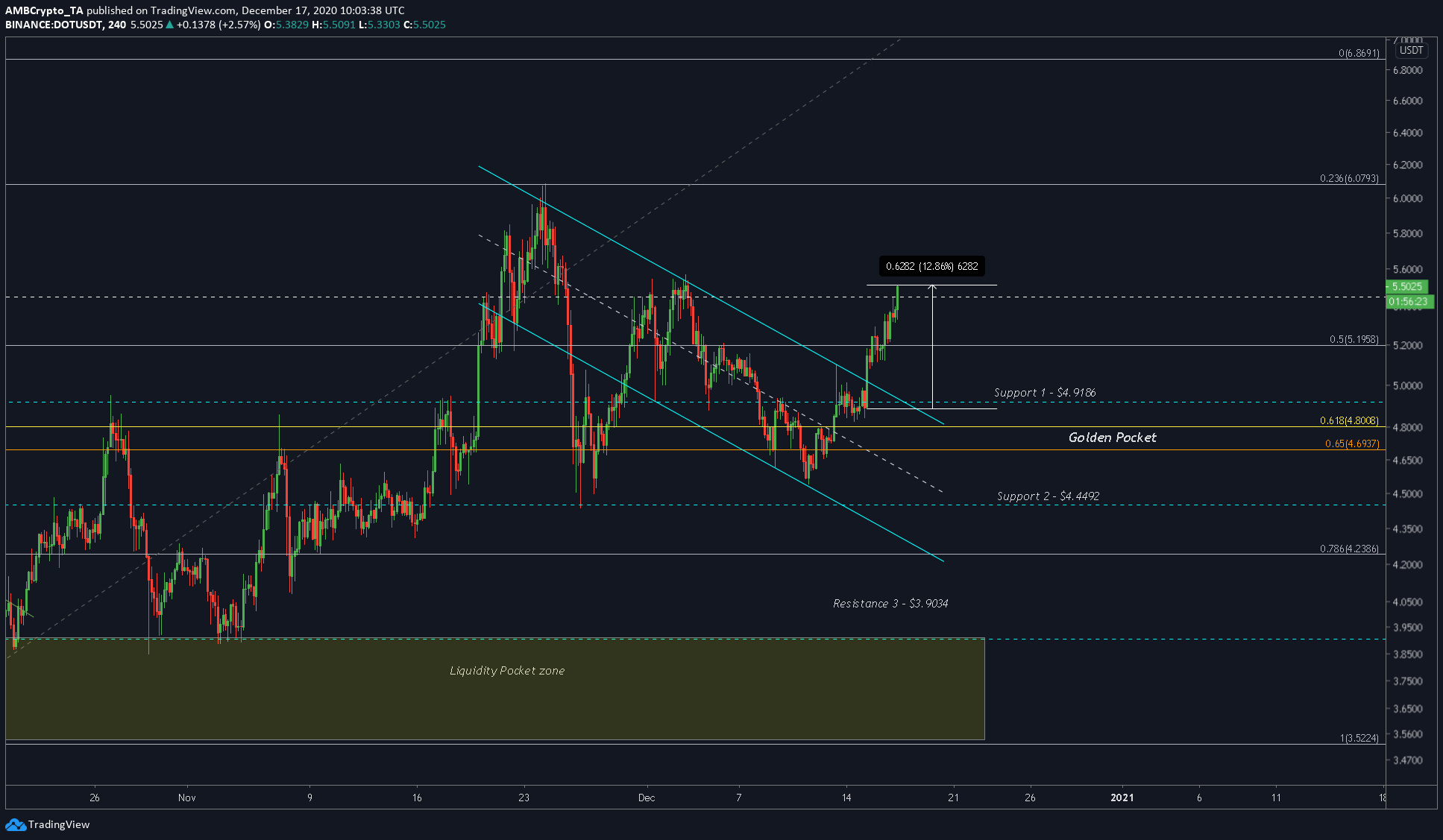The width and height of the screenshot is (1443, 840).
Task: Click the low value L:5.3303
Action: pos(380,25)
